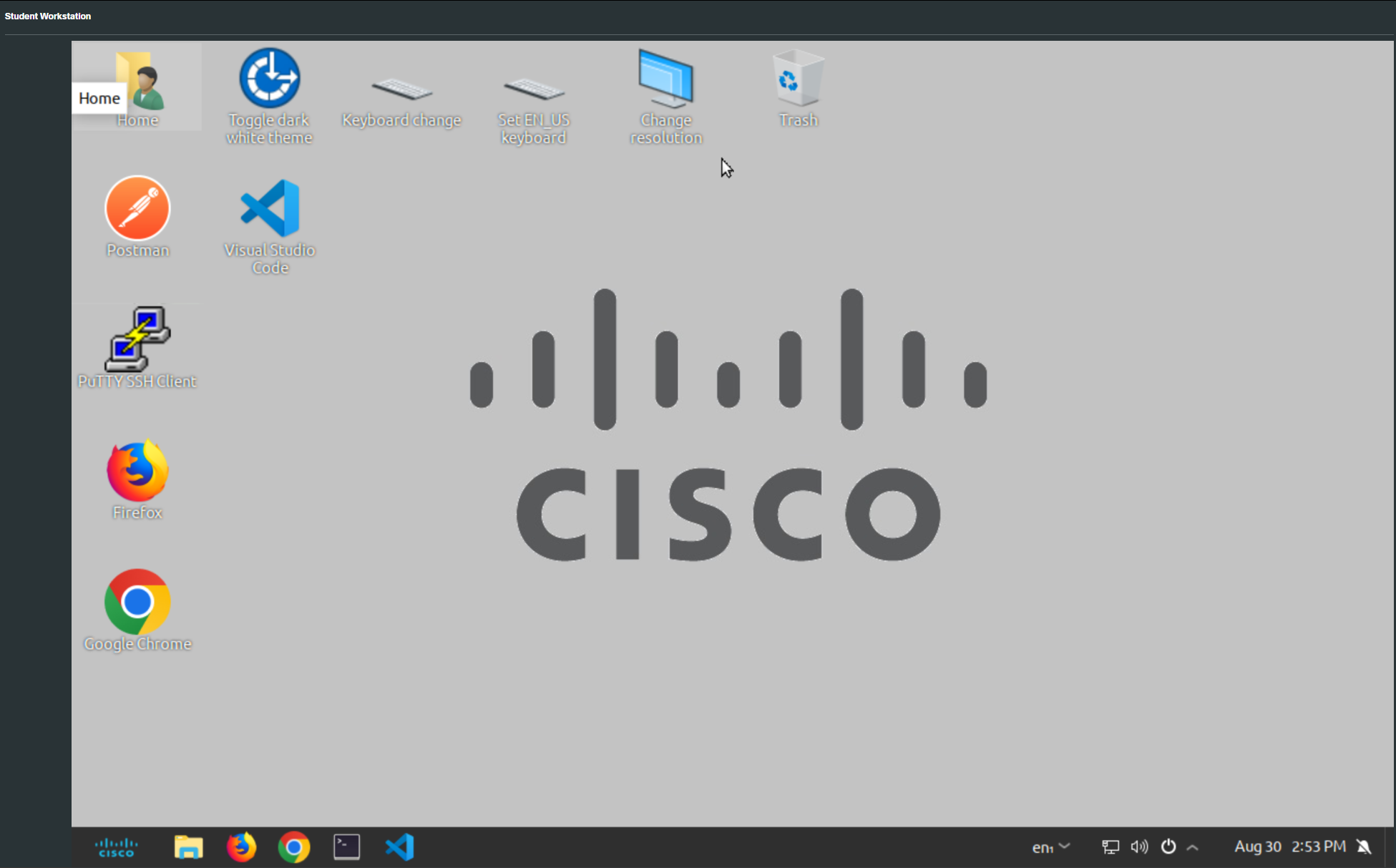Screen dimensions: 1396x868
Task: Launch Postman from the desktop
Action: [137, 218]
